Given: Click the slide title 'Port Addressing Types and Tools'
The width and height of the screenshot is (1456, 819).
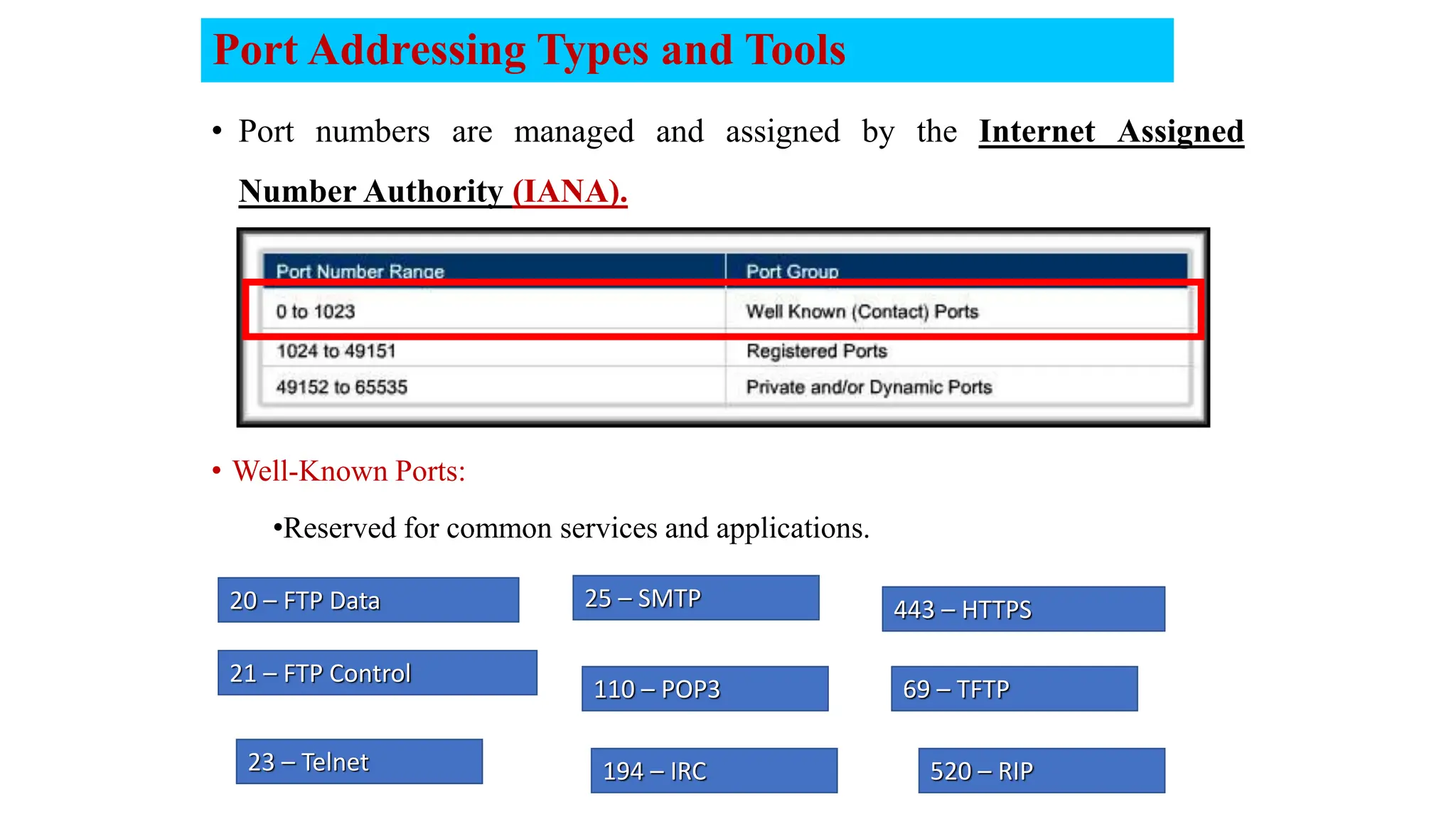Looking at the screenshot, I should coord(530,50).
